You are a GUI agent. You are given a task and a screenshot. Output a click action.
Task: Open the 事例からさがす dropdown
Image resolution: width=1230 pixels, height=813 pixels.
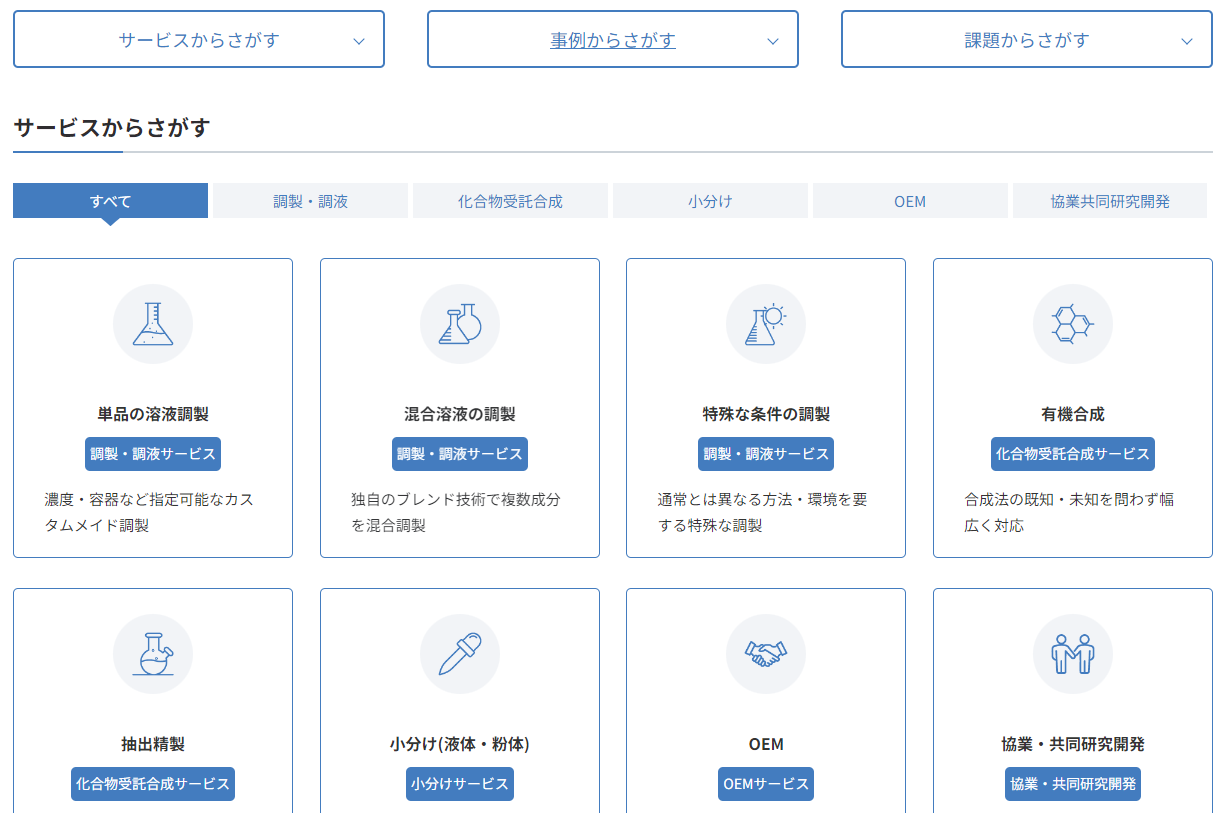(x=613, y=40)
